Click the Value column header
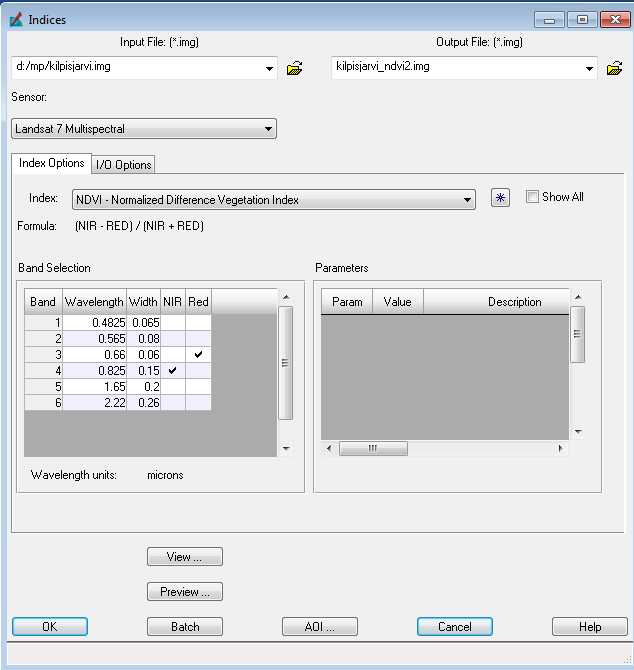 (398, 302)
